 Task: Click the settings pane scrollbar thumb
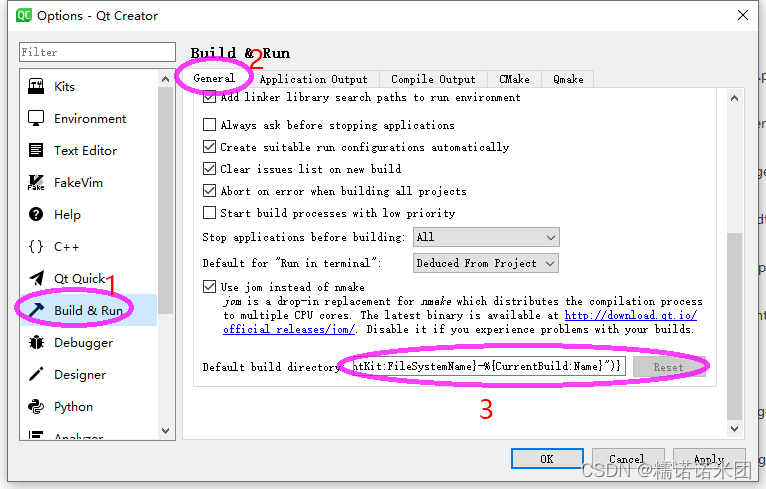click(734, 326)
